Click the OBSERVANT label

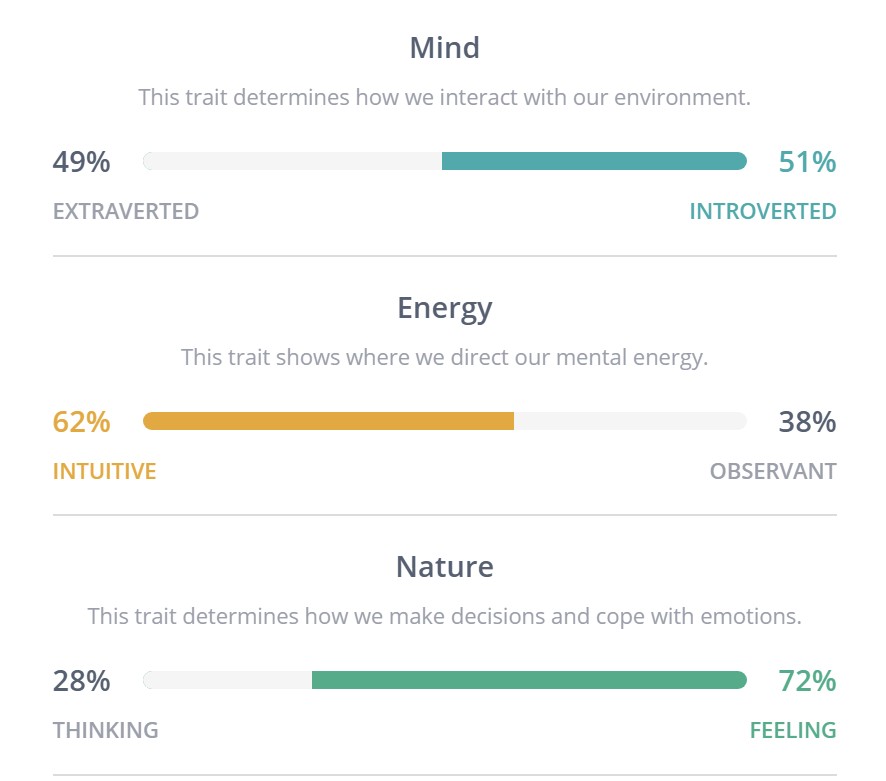[772, 471]
